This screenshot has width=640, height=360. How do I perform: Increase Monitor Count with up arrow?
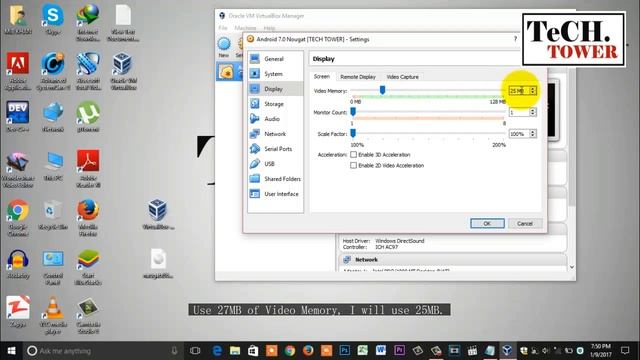point(533,110)
